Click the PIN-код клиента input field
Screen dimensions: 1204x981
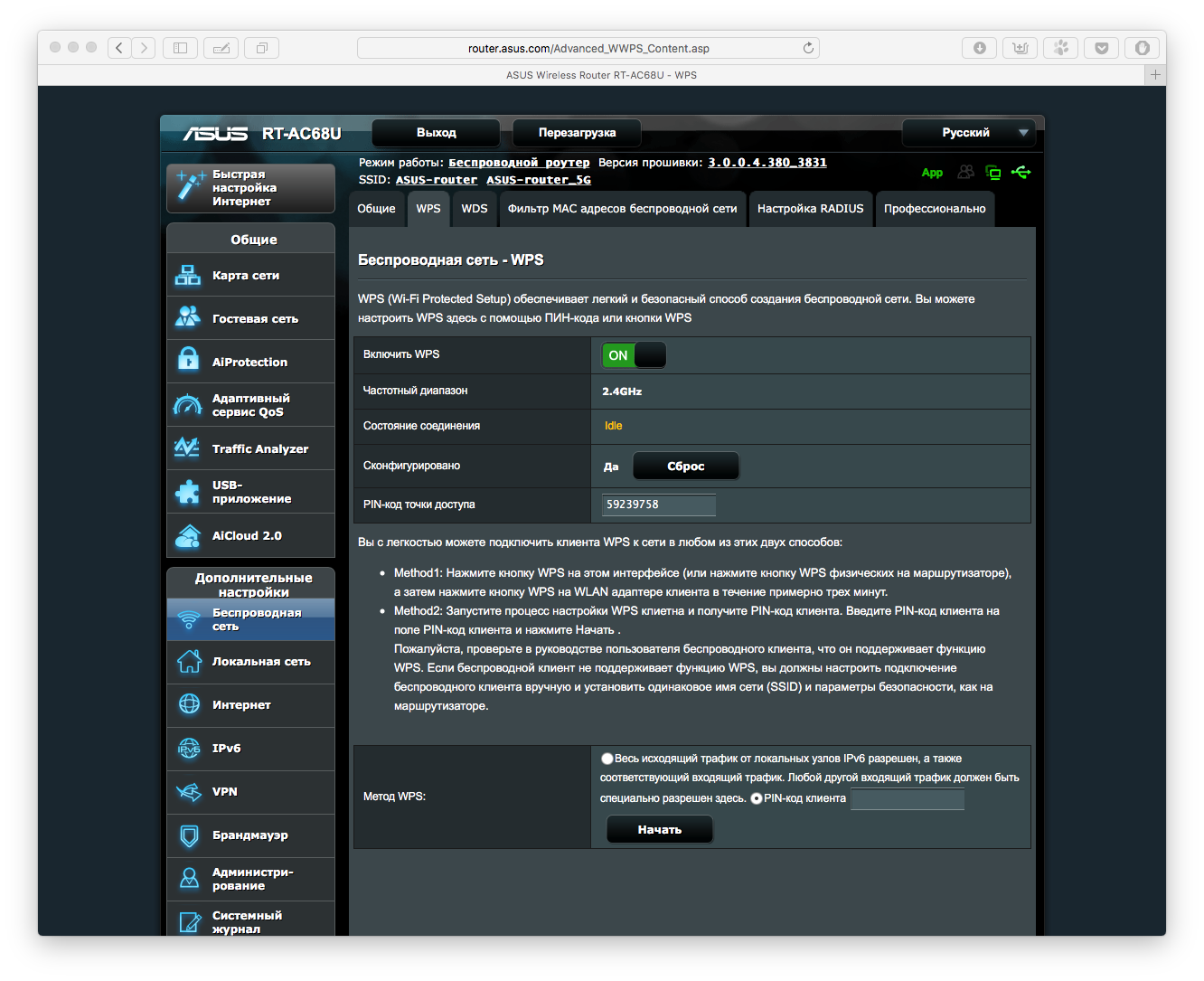[908, 798]
